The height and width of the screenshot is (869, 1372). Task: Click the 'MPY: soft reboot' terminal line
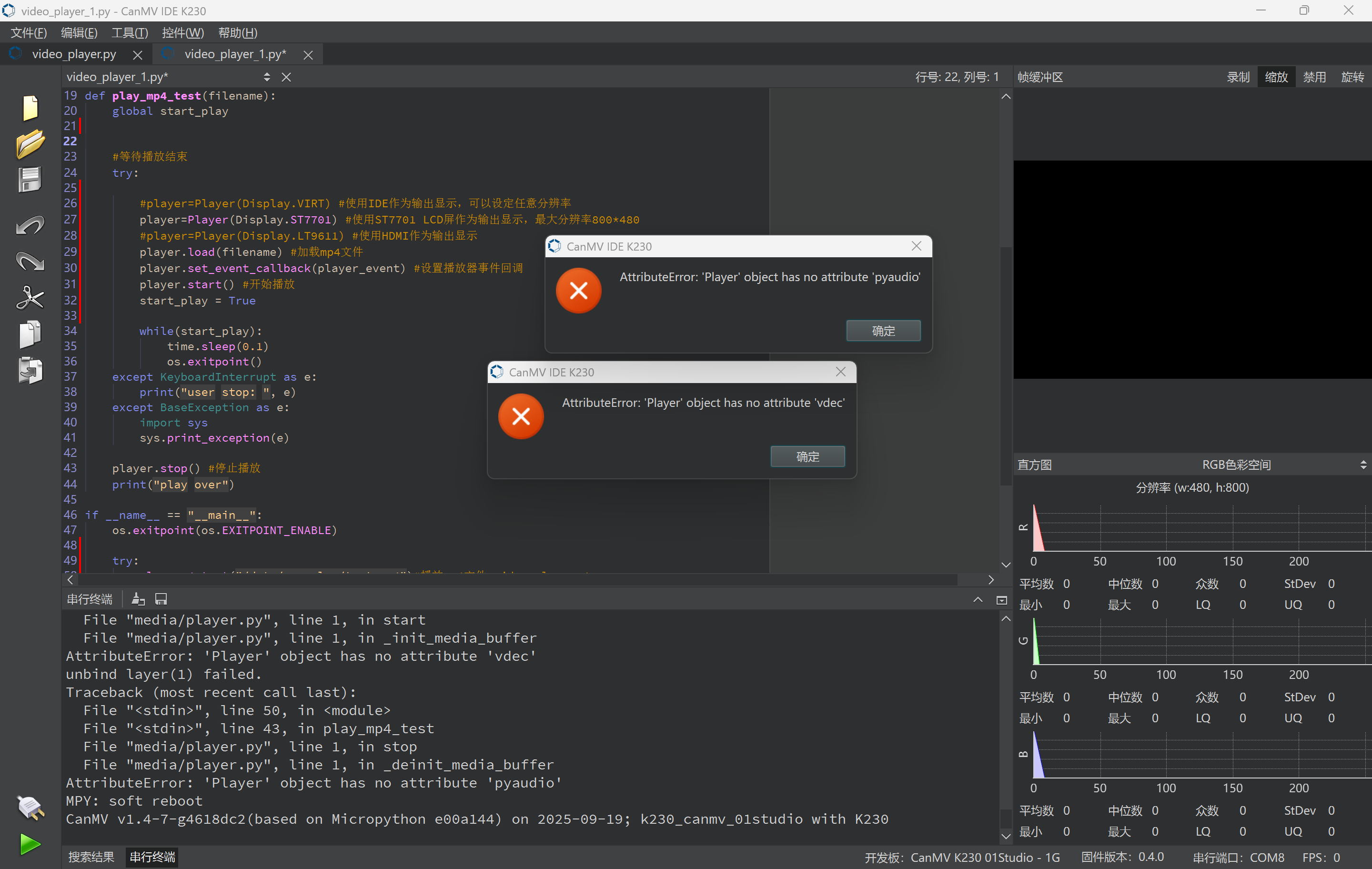134,800
